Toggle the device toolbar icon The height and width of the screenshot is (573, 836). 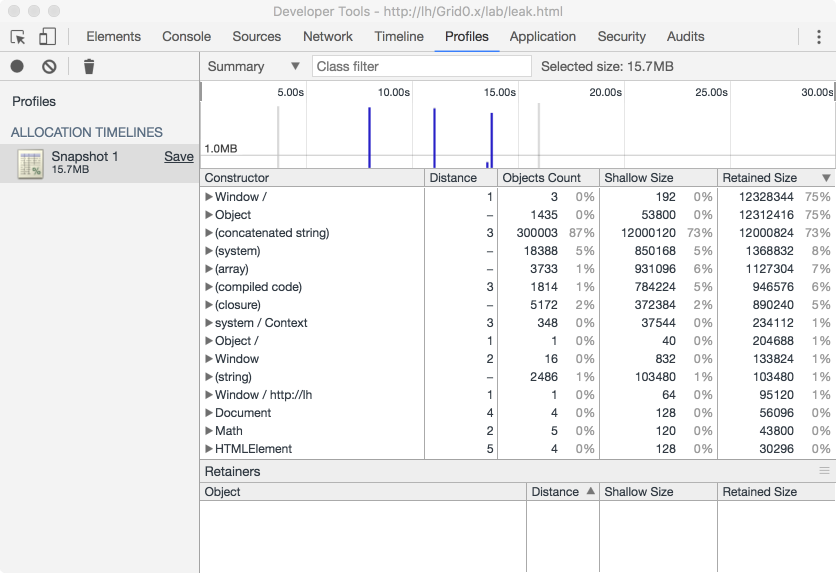47,37
